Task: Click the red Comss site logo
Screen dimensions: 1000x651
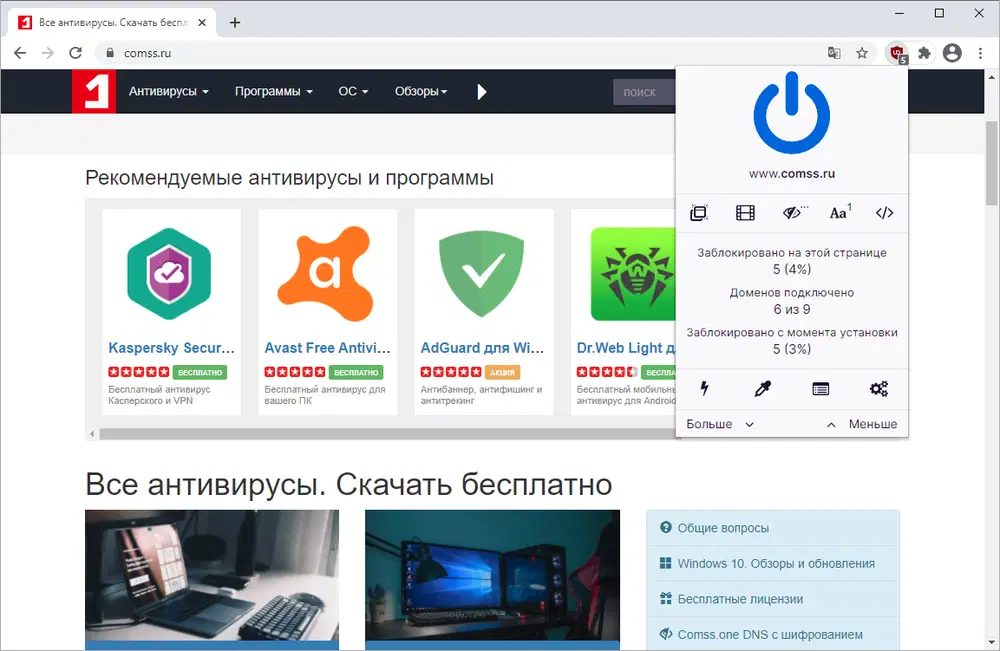Action: (94, 91)
